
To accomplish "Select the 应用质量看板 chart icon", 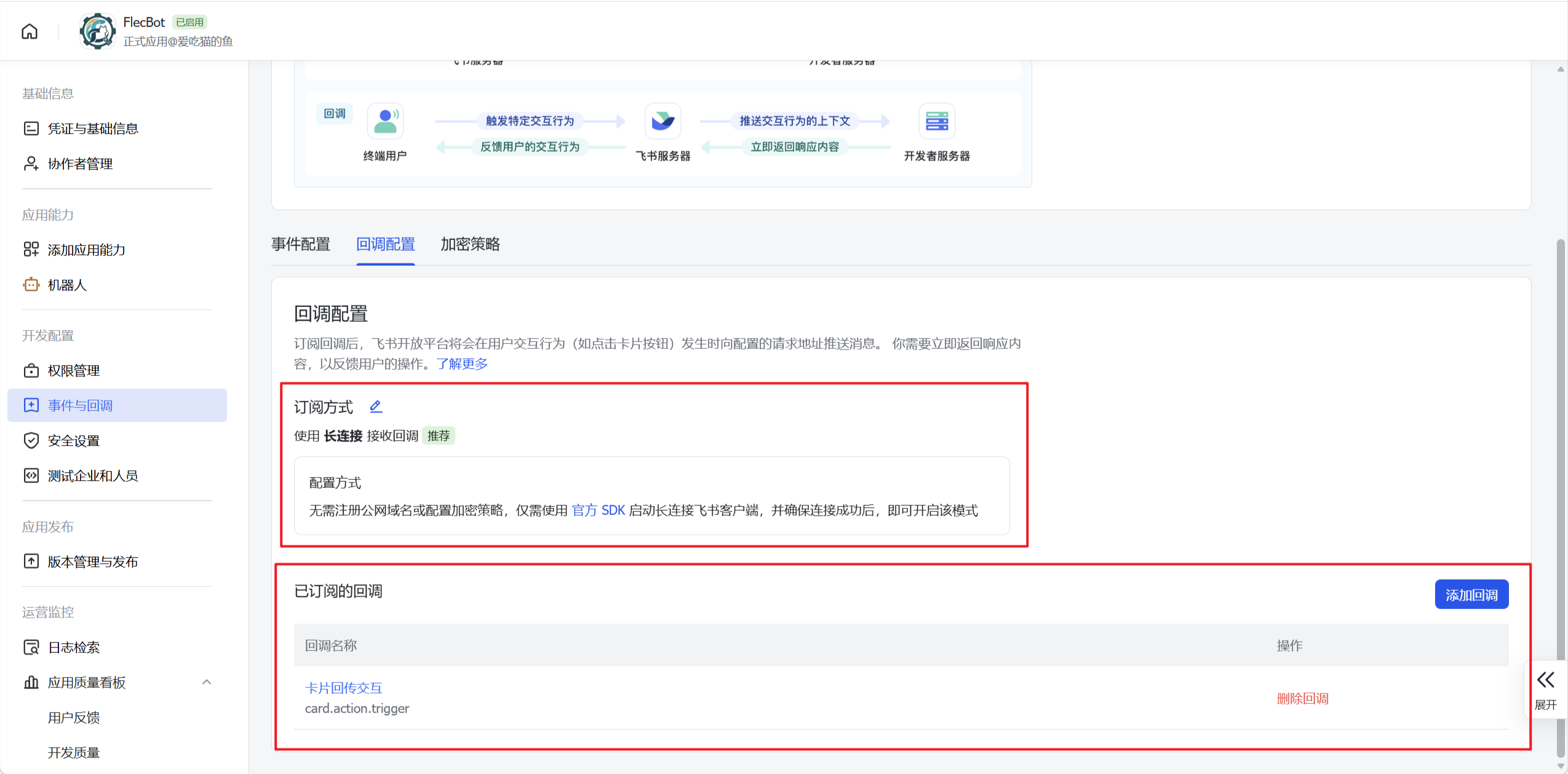I will click(x=31, y=682).
